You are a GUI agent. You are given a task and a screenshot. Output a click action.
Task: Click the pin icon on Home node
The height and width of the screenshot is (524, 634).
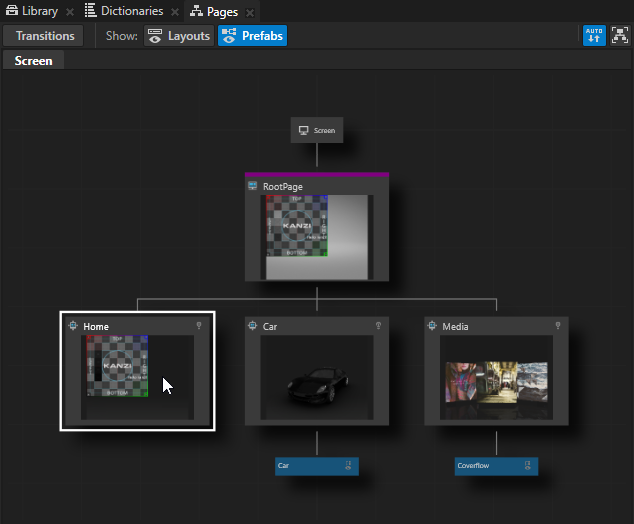point(199,326)
